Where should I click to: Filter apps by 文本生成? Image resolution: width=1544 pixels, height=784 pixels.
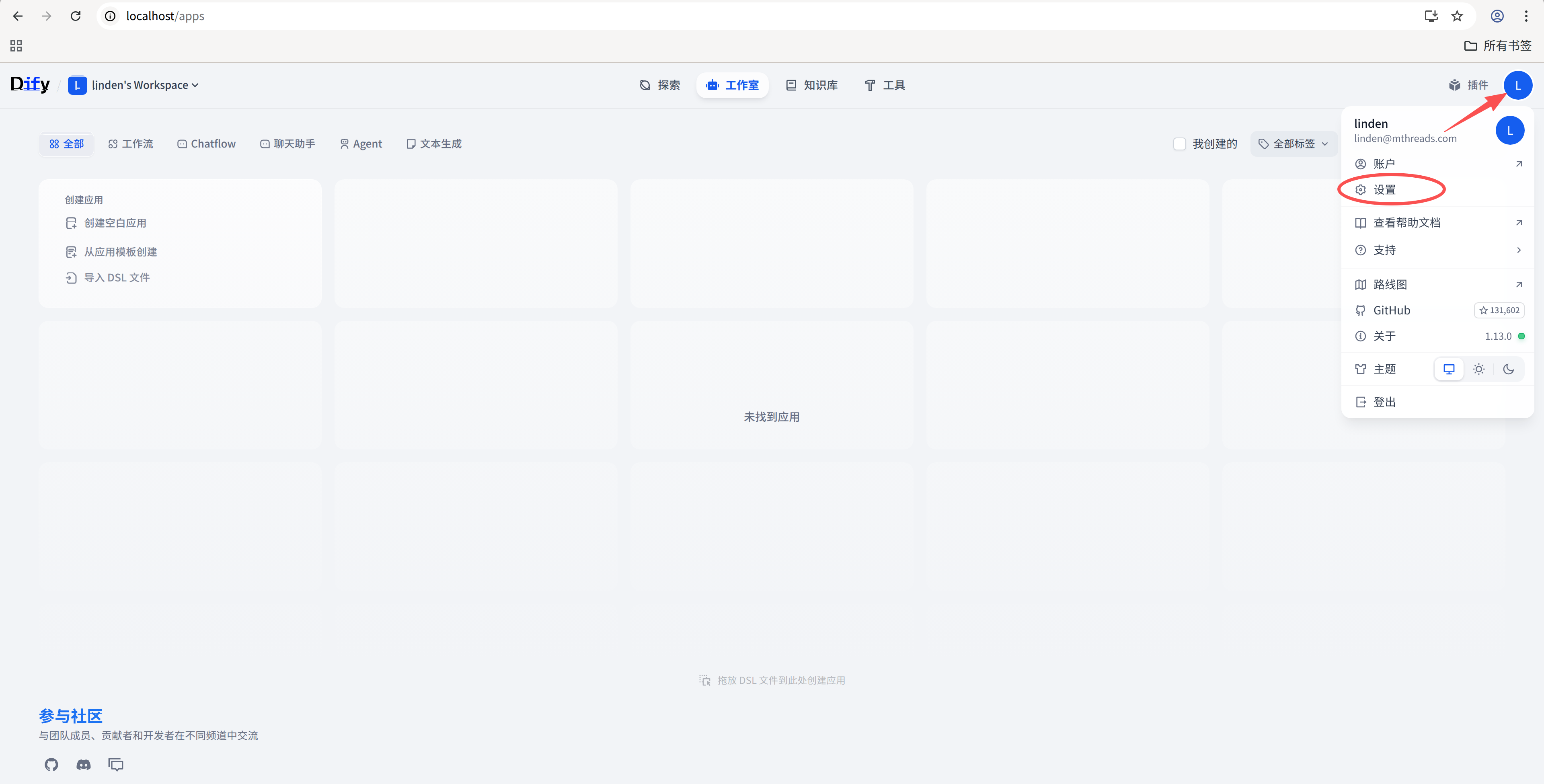pyautogui.click(x=434, y=144)
